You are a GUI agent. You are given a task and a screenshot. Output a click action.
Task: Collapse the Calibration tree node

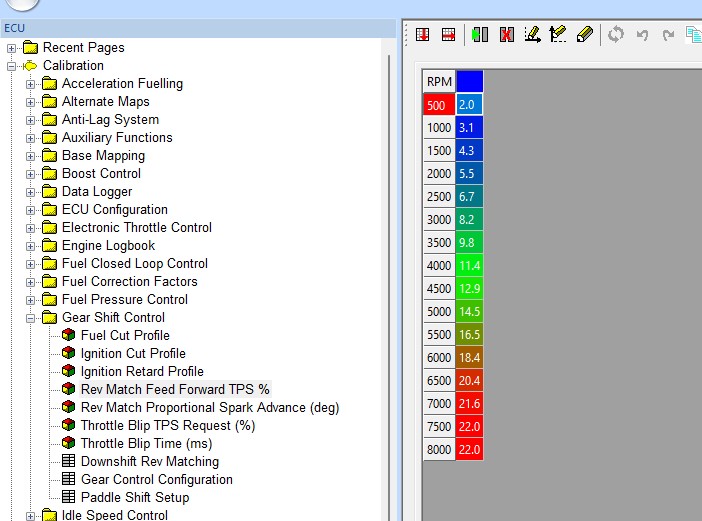pyautogui.click(x=12, y=66)
